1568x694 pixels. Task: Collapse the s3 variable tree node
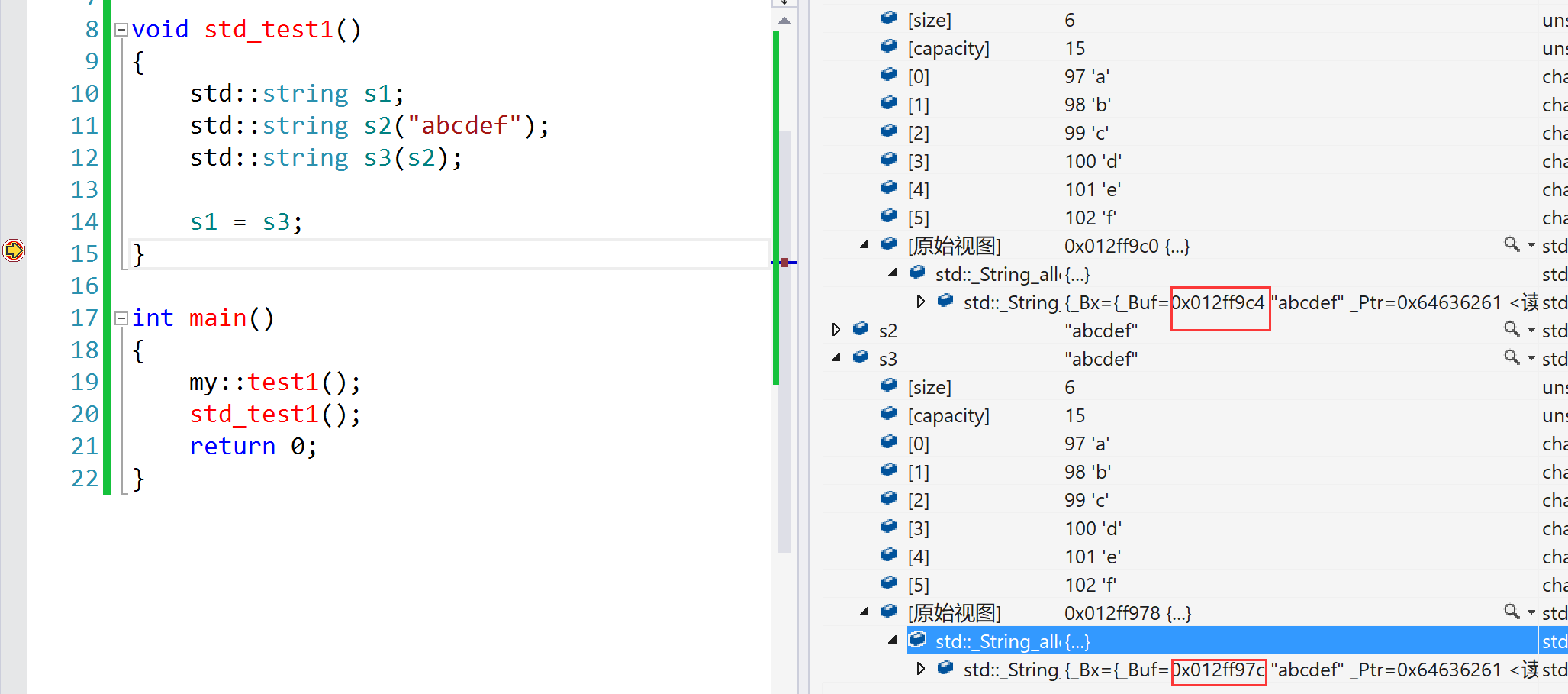836,358
